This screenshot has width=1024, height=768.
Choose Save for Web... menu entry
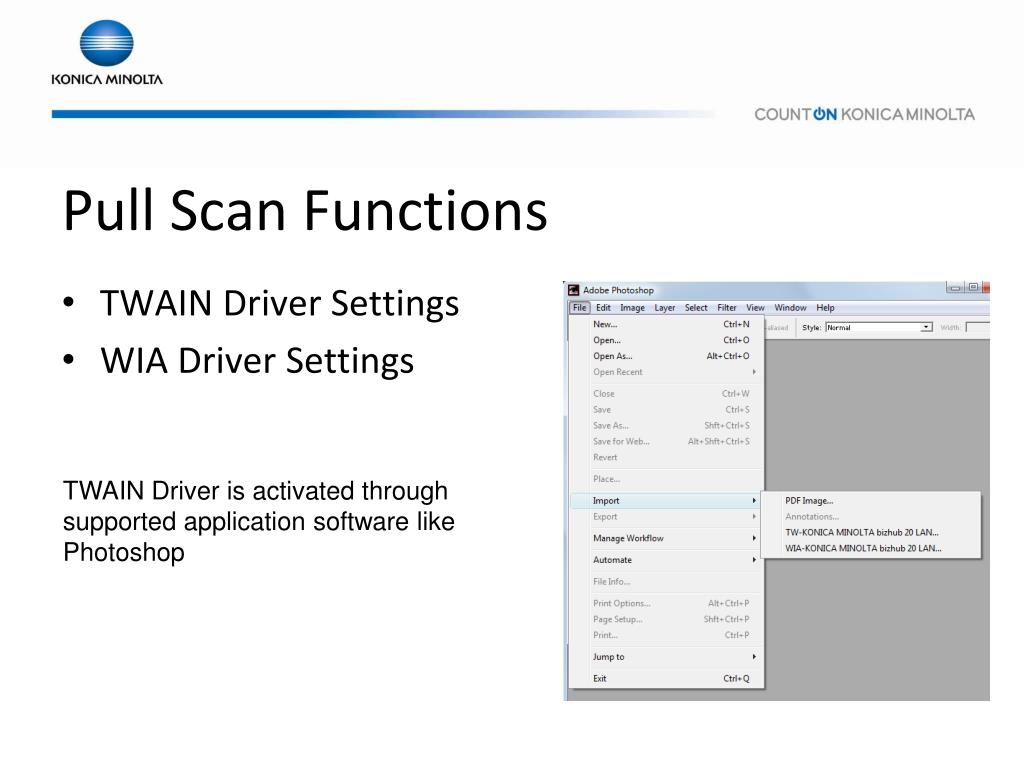[x=667, y=441]
